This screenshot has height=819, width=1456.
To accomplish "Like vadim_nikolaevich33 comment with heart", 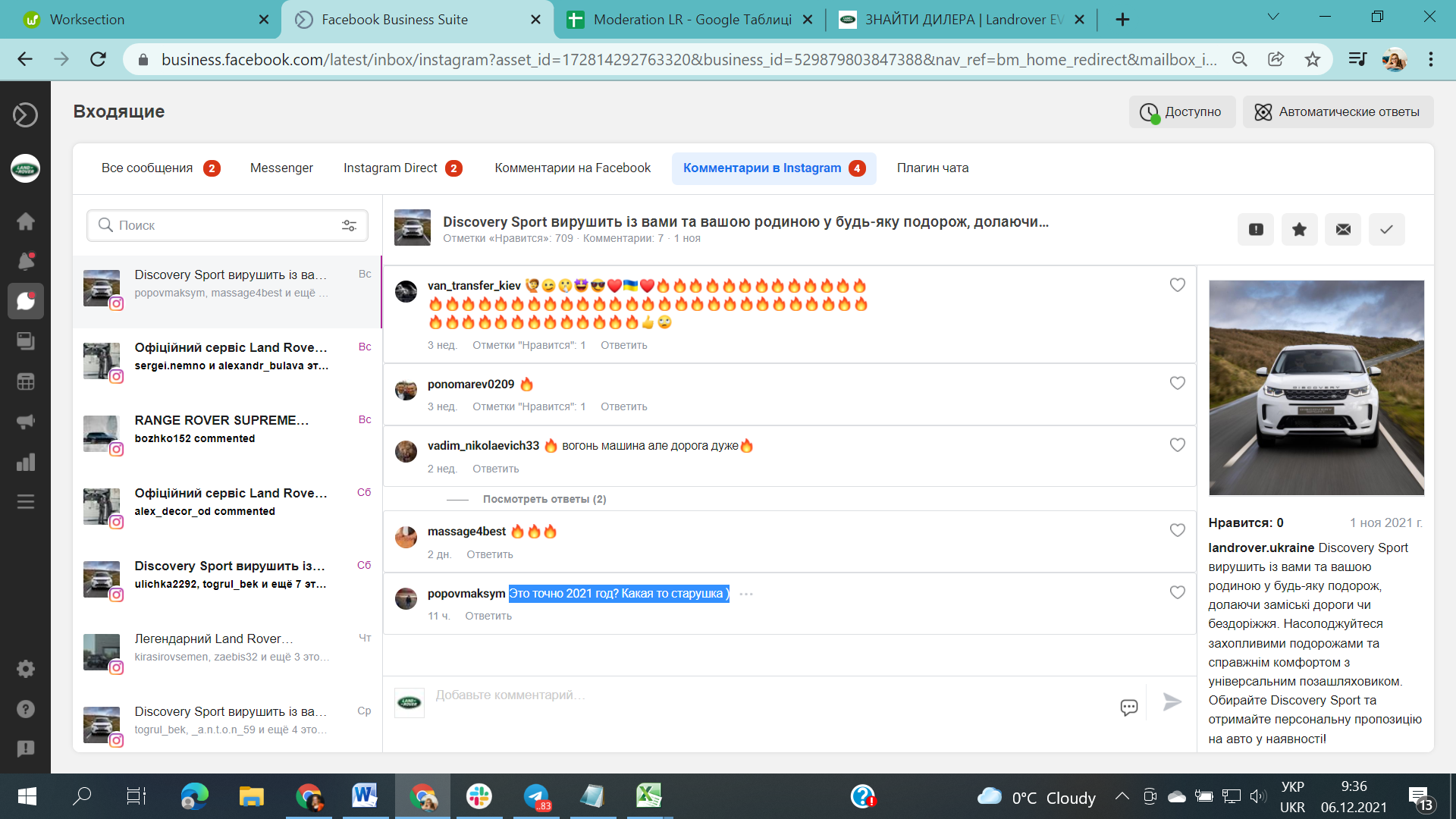I will tap(1177, 445).
